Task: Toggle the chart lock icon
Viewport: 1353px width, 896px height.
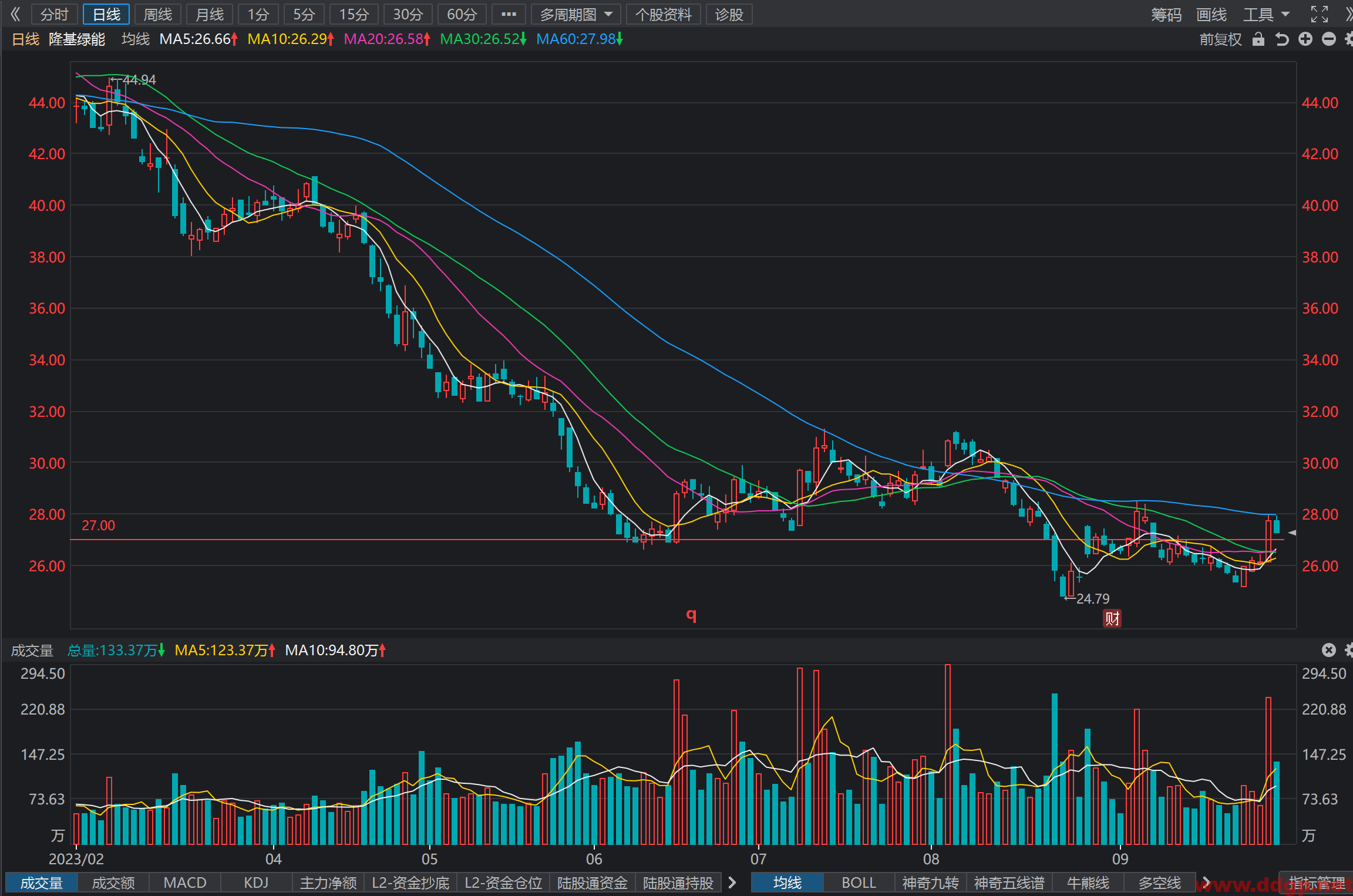Action: 1258,39
